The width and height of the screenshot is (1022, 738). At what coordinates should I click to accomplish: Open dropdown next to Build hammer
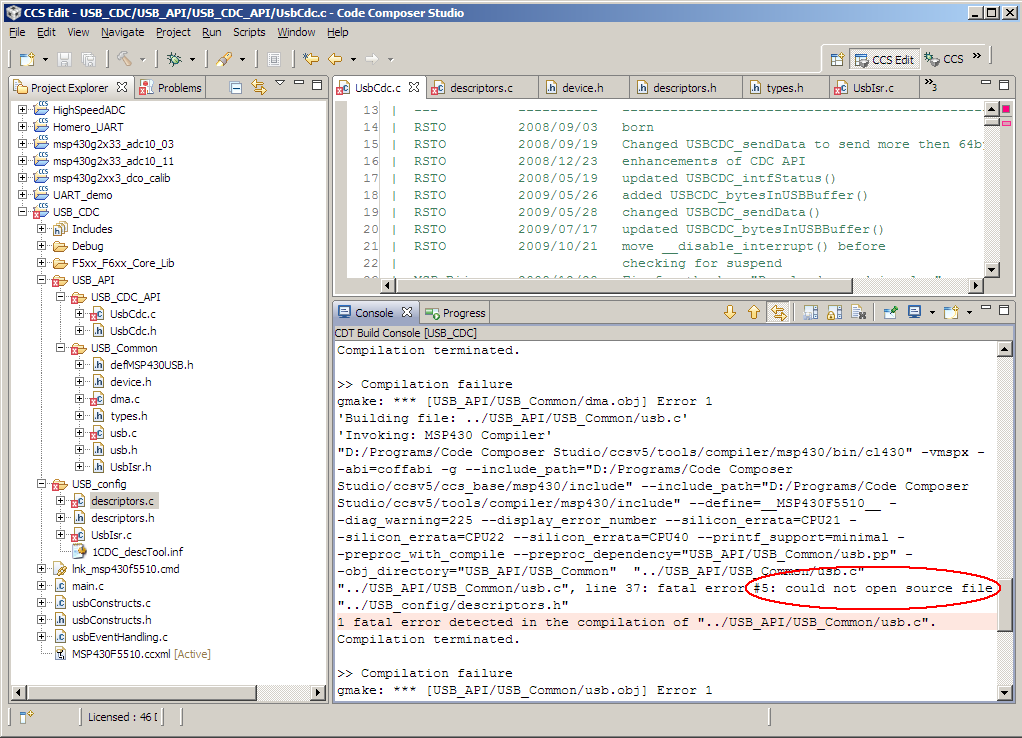tap(143, 59)
